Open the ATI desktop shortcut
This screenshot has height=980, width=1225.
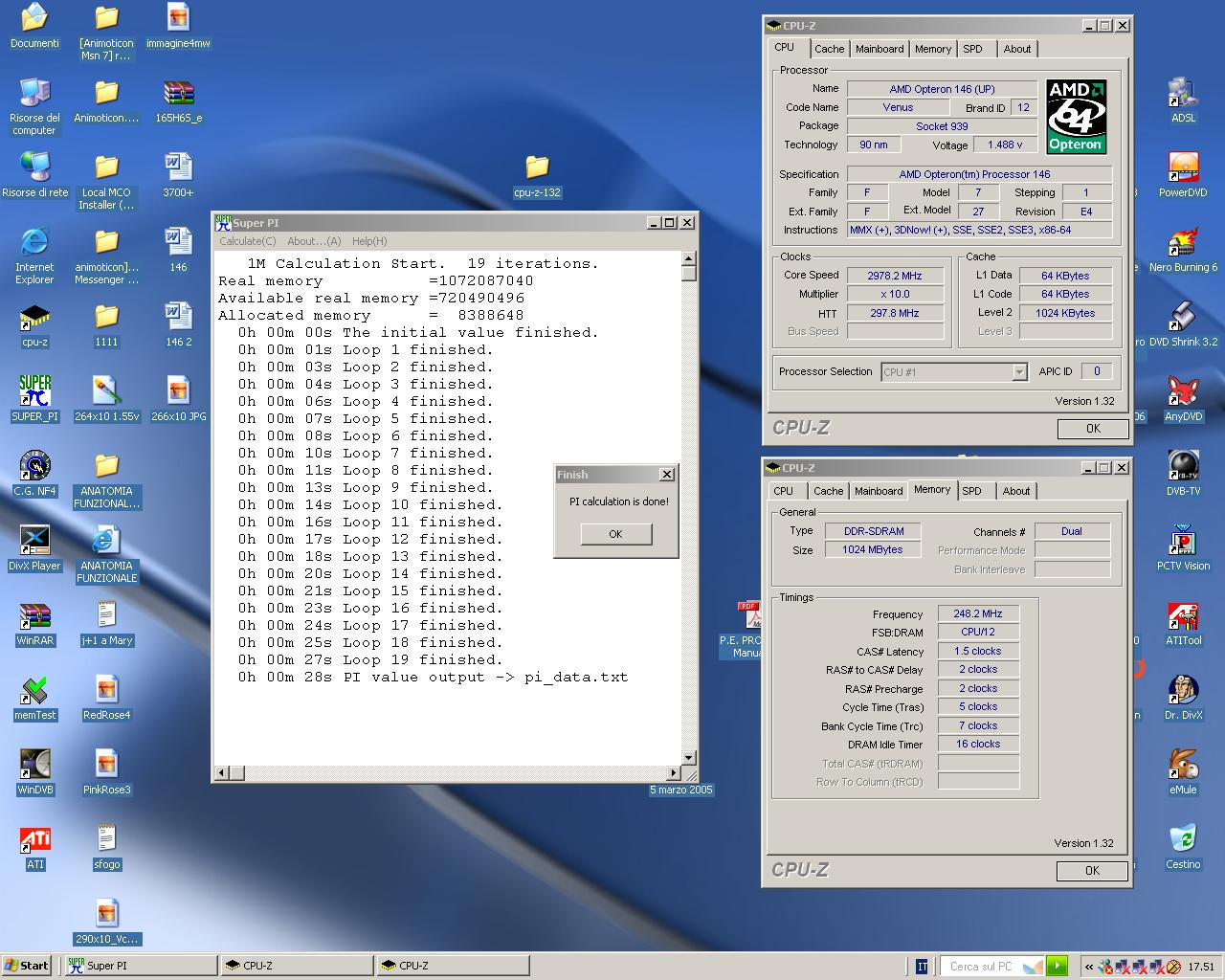click(34, 848)
